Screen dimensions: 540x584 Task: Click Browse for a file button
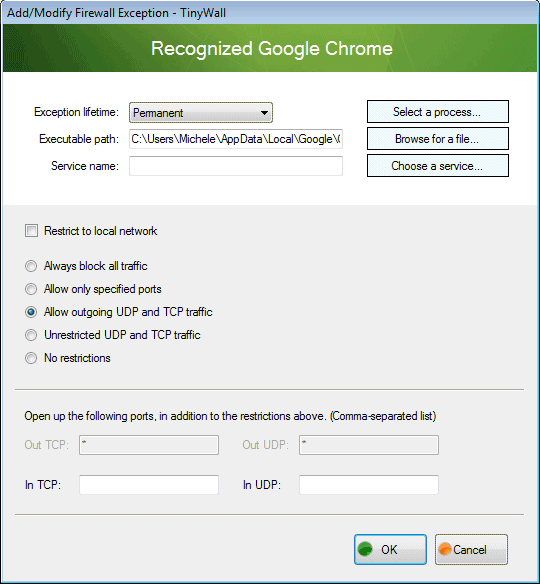[438, 139]
